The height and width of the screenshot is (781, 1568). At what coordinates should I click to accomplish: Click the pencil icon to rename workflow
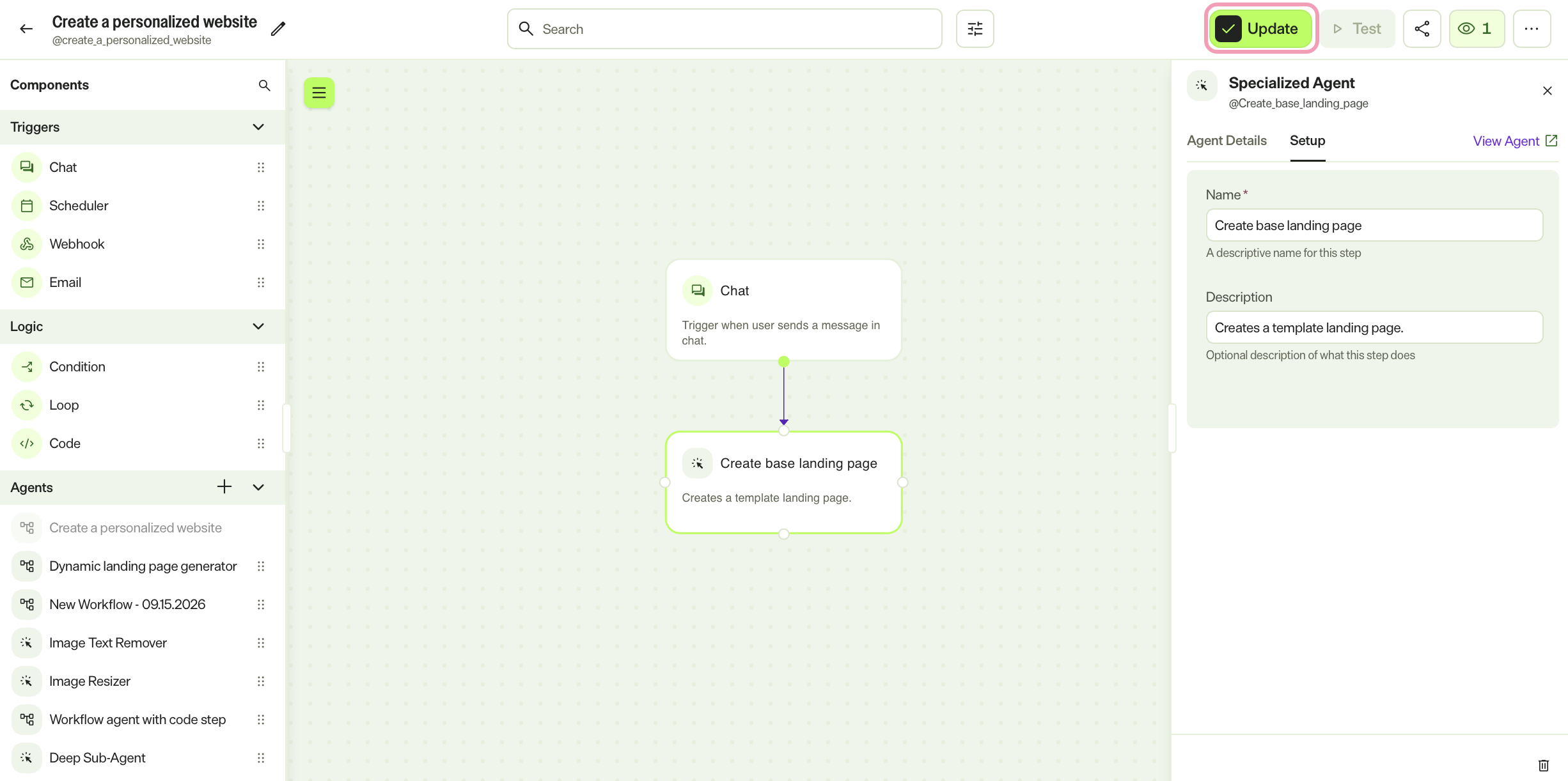point(278,29)
